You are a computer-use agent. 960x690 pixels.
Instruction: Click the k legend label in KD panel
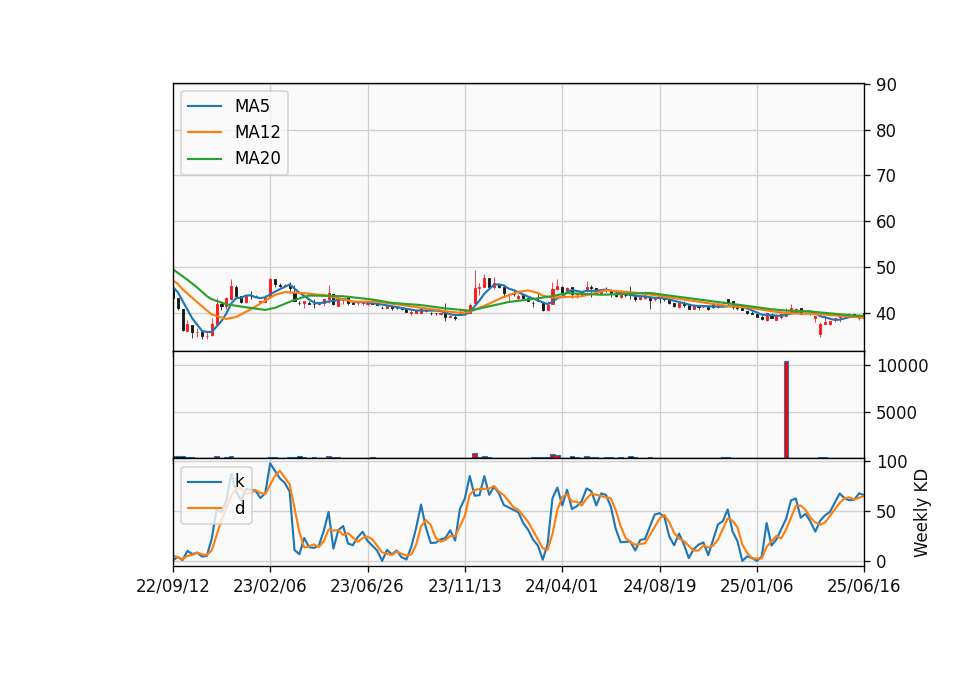(x=239, y=481)
